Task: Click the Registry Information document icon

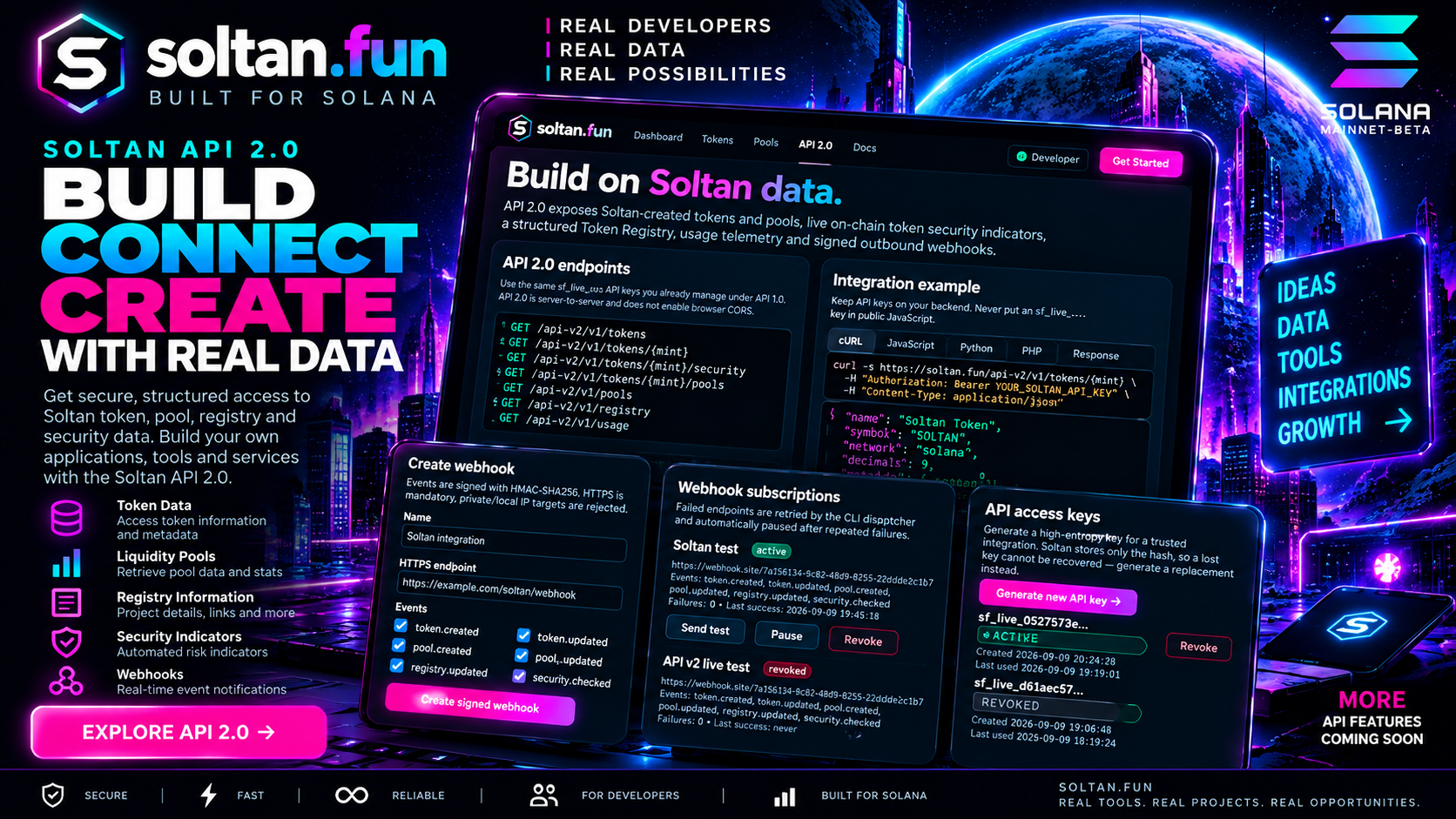Action: 66,602
